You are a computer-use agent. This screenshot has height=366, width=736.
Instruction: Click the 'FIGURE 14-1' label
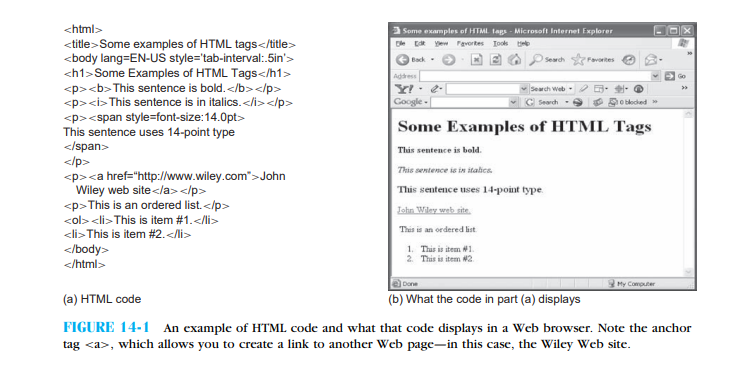pyautogui.click(x=106, y=328)
